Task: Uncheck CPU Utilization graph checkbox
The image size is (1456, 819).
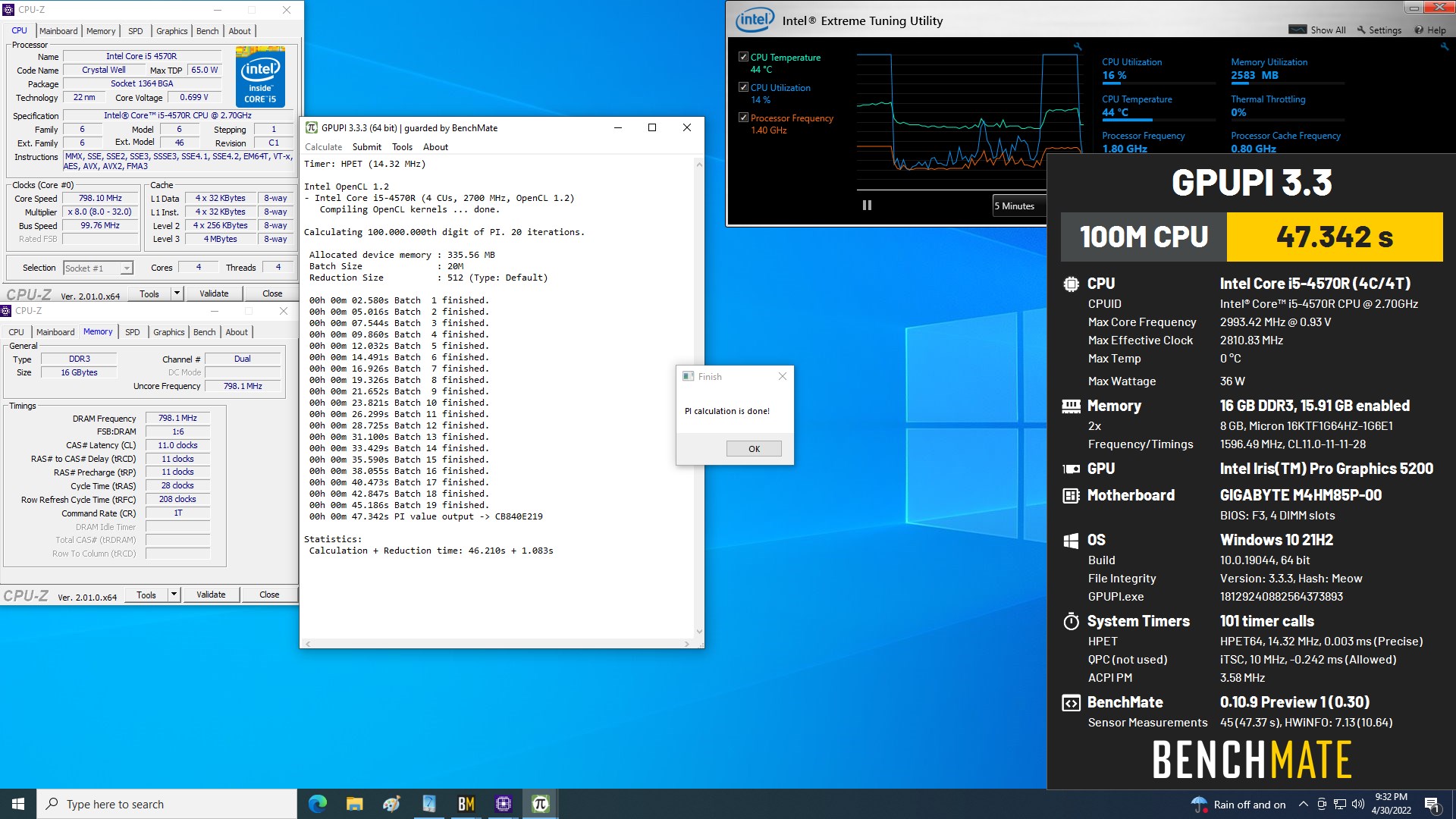Action: pos(743,87)
